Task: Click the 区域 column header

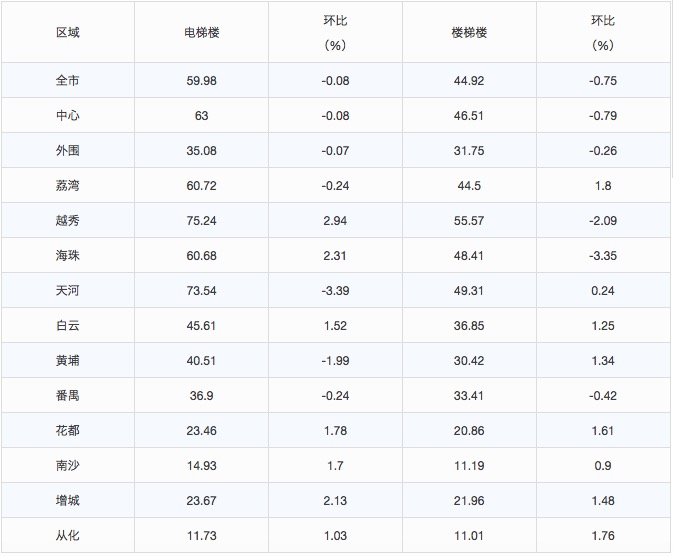Action: pos(67,32)
